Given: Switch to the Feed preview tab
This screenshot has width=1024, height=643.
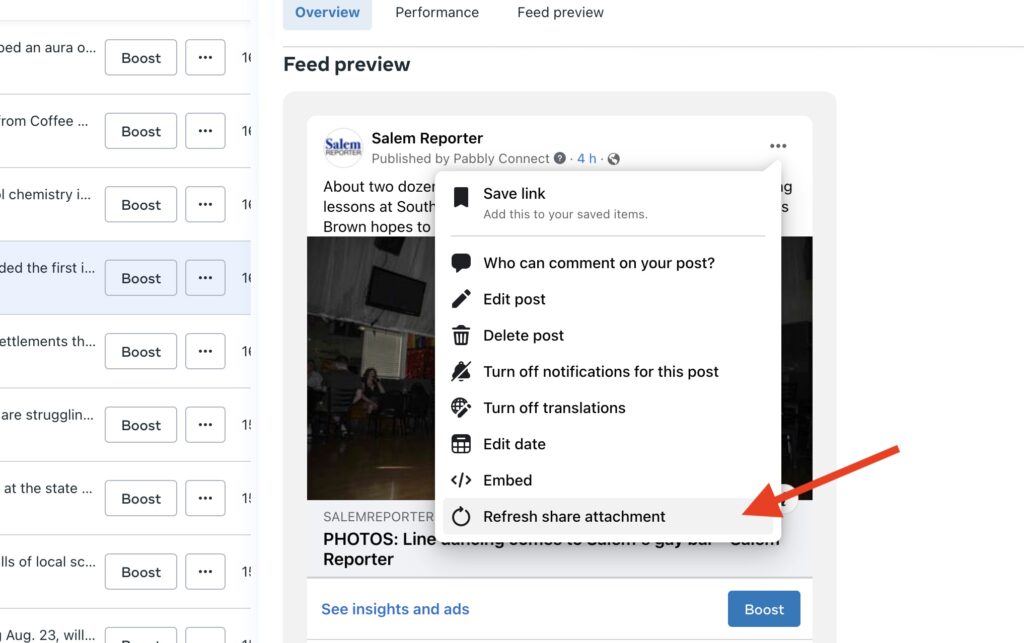Looking at the screenshot, I should pos(560,13).
